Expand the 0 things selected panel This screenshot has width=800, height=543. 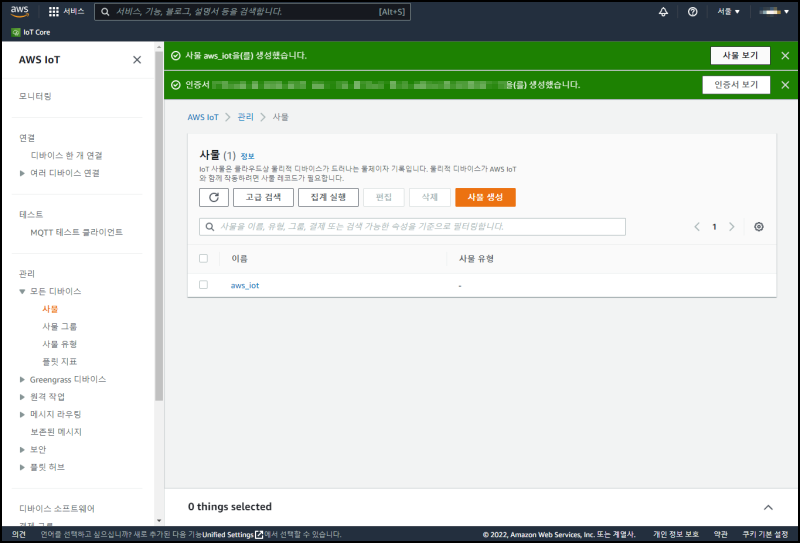click(768, 507)
